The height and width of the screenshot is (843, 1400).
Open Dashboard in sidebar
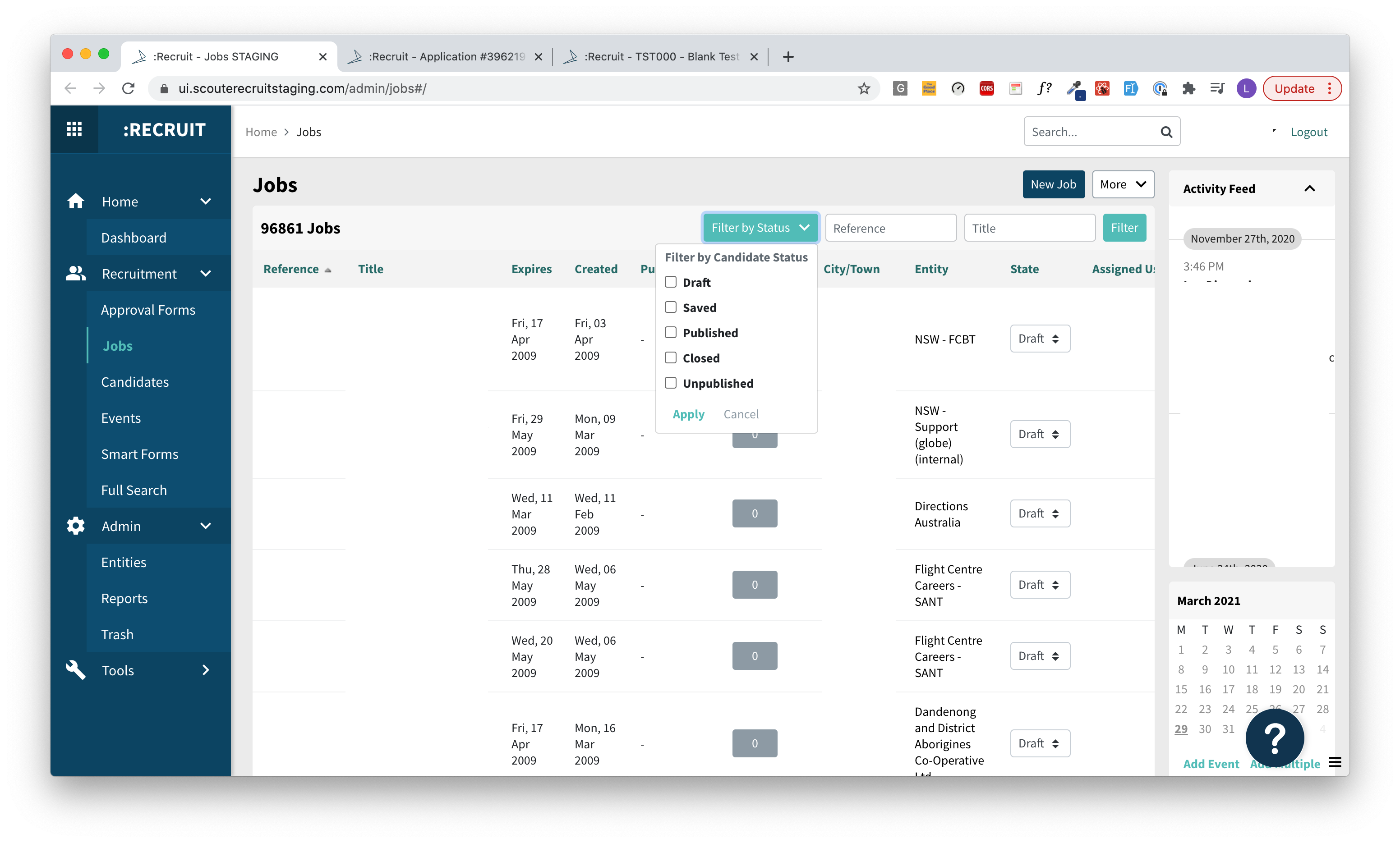pos(134,238)
